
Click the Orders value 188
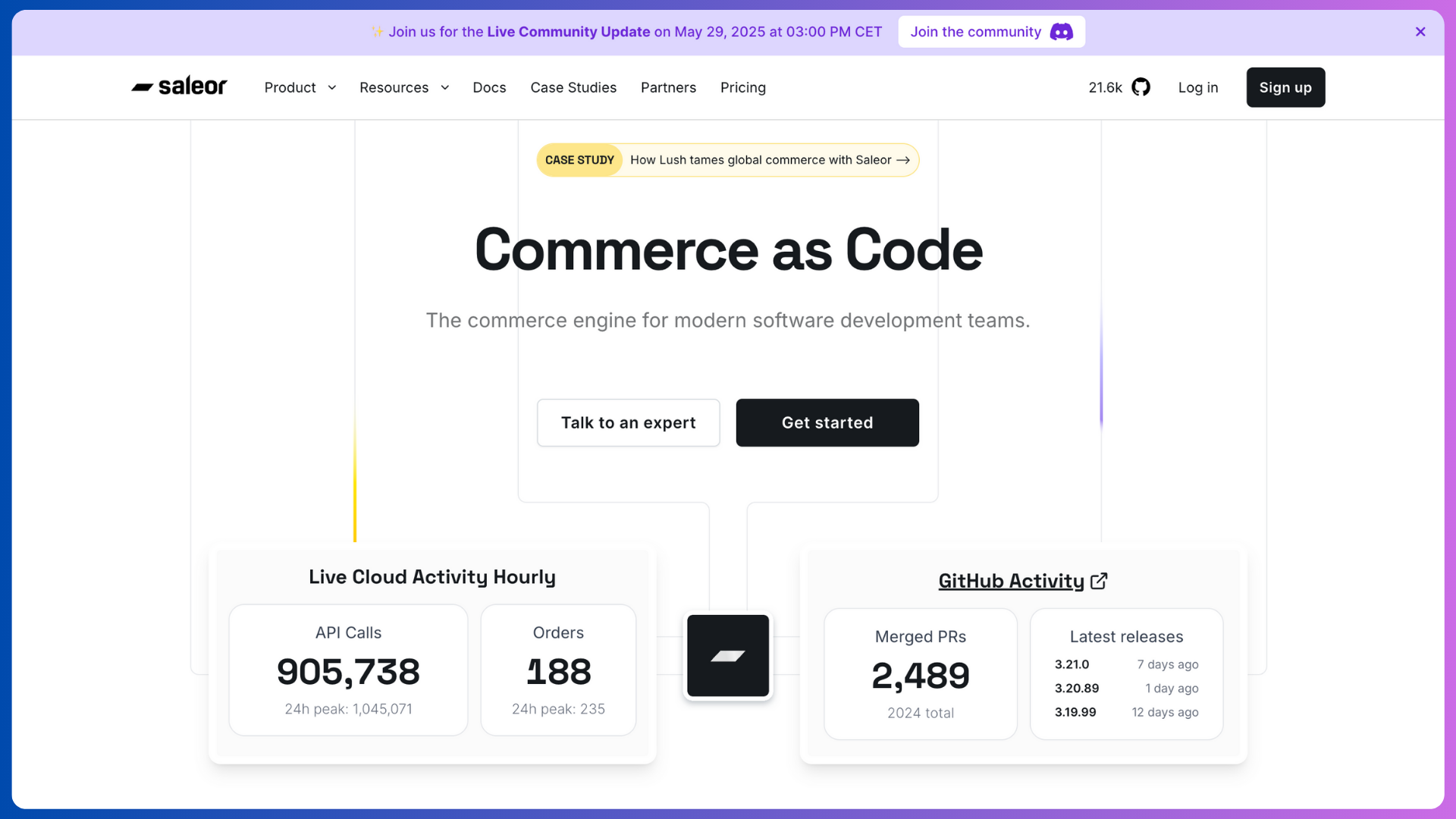(558, 672)
